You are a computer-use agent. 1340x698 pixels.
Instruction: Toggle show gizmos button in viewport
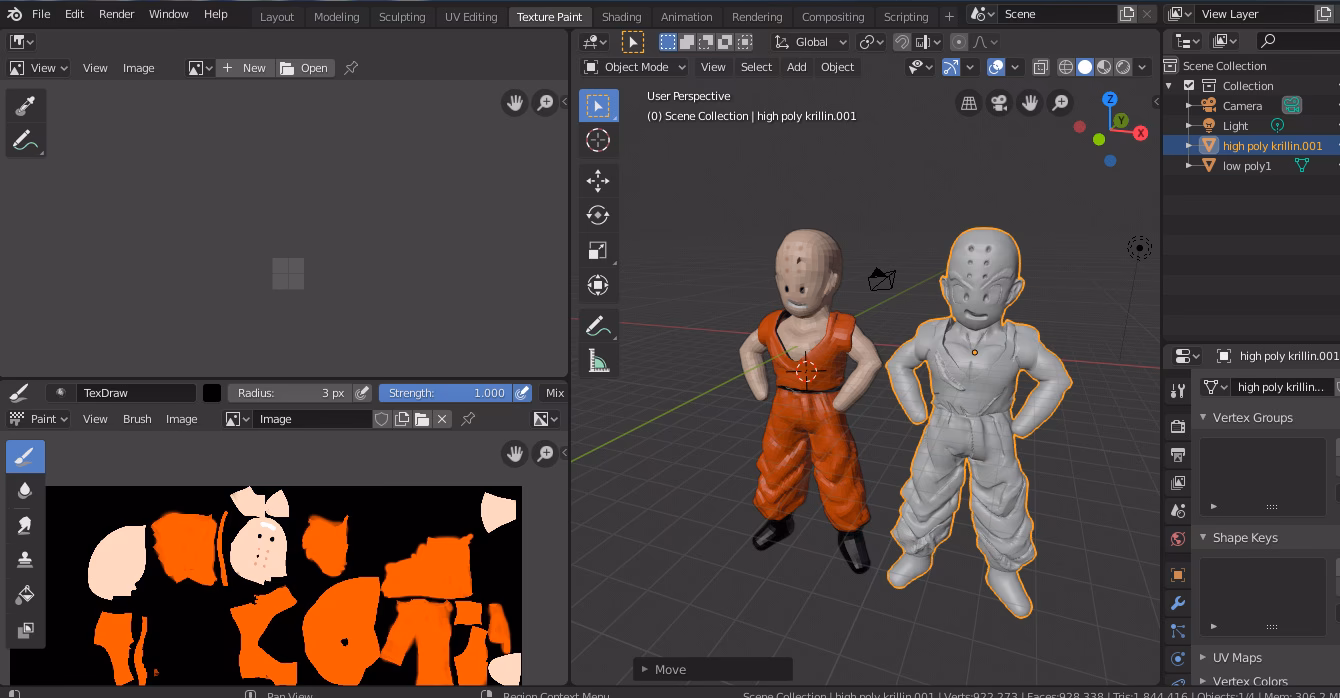[x=951, y=67]
